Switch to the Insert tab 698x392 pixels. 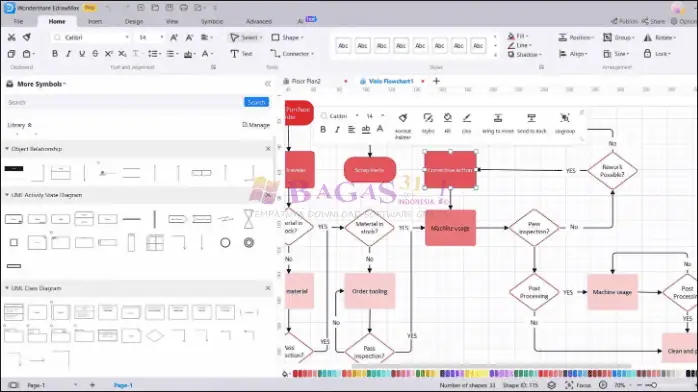click(95, 21)
